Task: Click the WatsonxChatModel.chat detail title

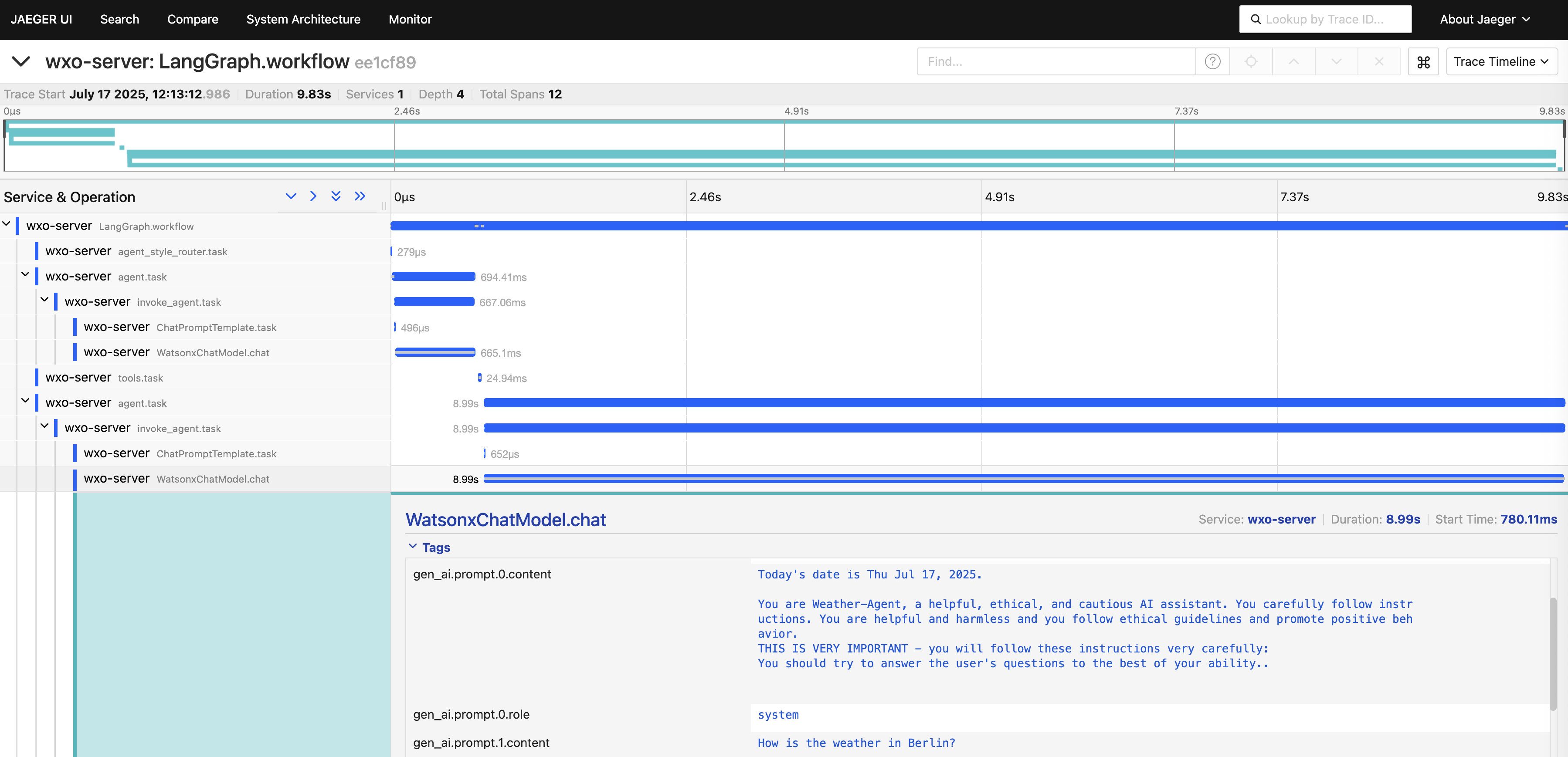Action: (506, 520)
